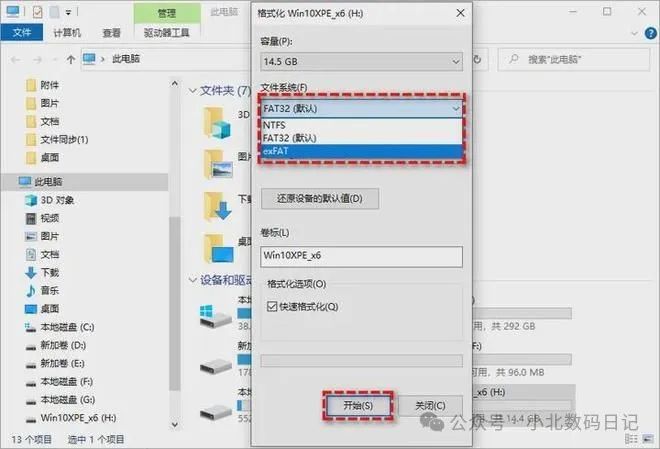This screenshot has height=449, width=660.
Task: Click 此电脑 in the address bar
Action: [x=126, y=59]
